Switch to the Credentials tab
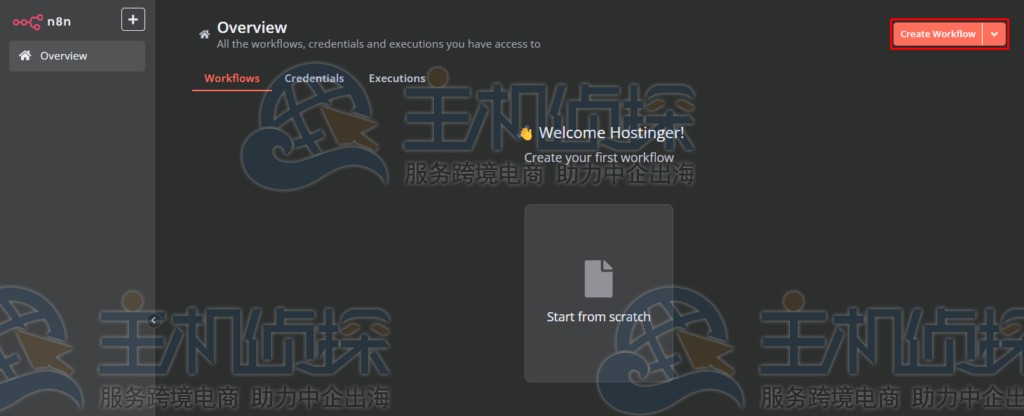This screenshot has height=416, width=1024. coord(314,78)
